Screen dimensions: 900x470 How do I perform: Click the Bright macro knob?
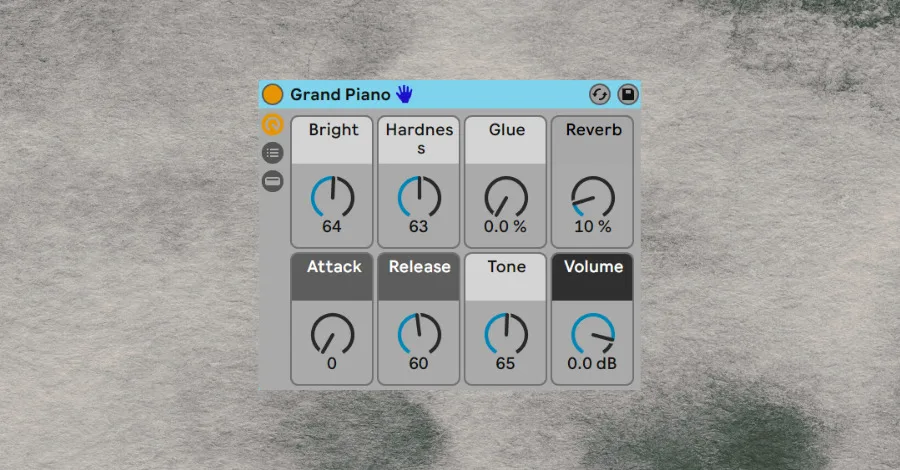332,197
